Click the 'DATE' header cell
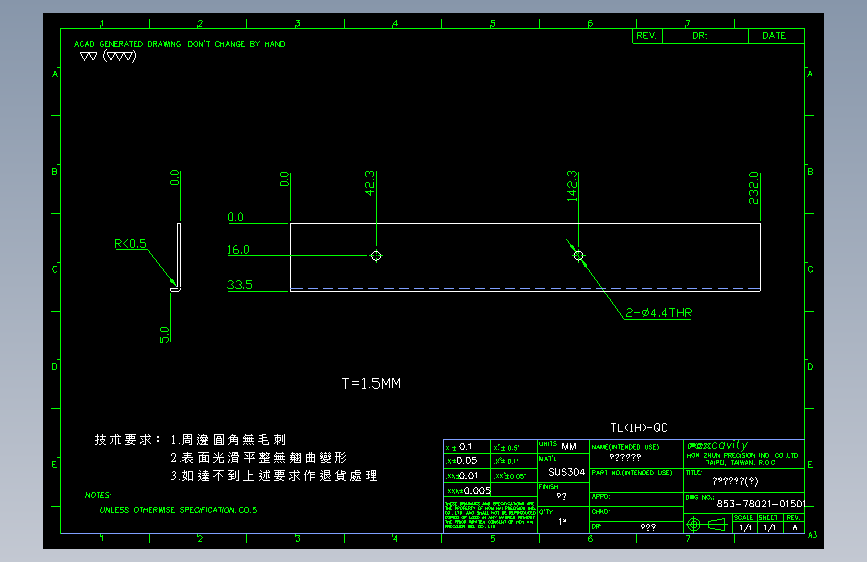 point(776,35)
